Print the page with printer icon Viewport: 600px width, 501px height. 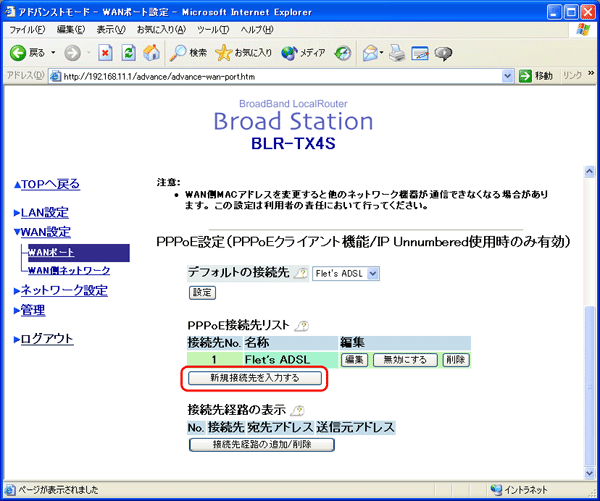click(397, 53)
